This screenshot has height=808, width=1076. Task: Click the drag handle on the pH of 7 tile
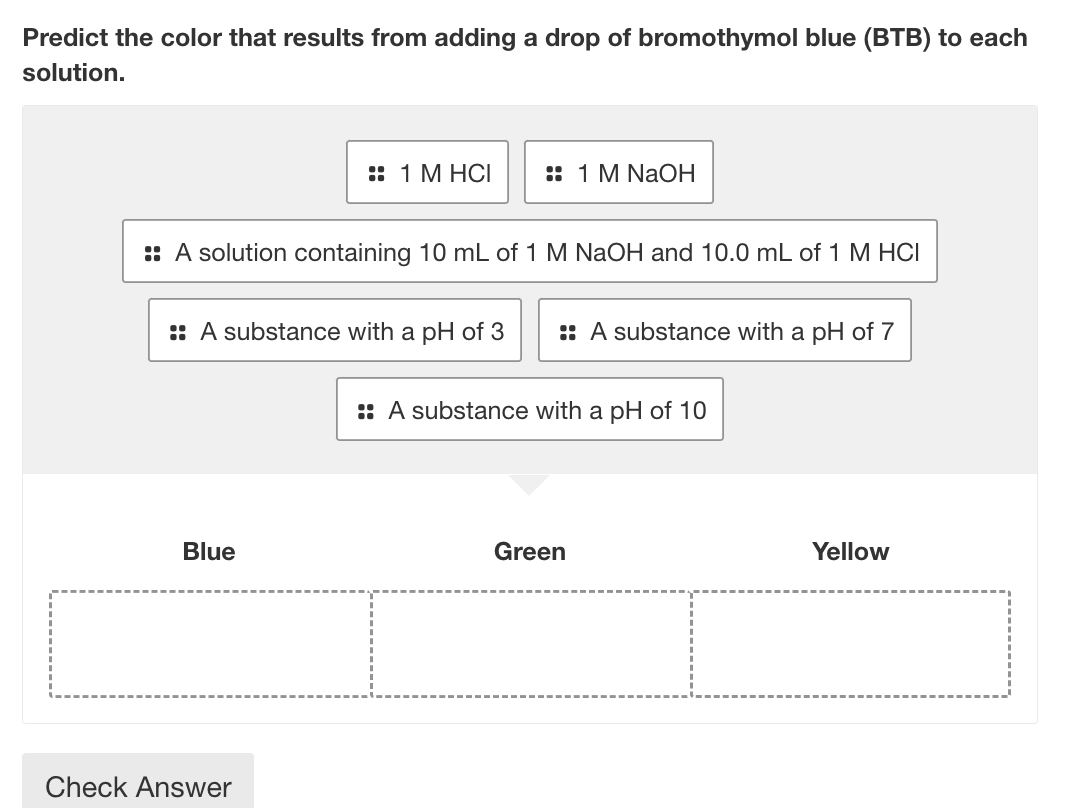(x=567, y=330)
